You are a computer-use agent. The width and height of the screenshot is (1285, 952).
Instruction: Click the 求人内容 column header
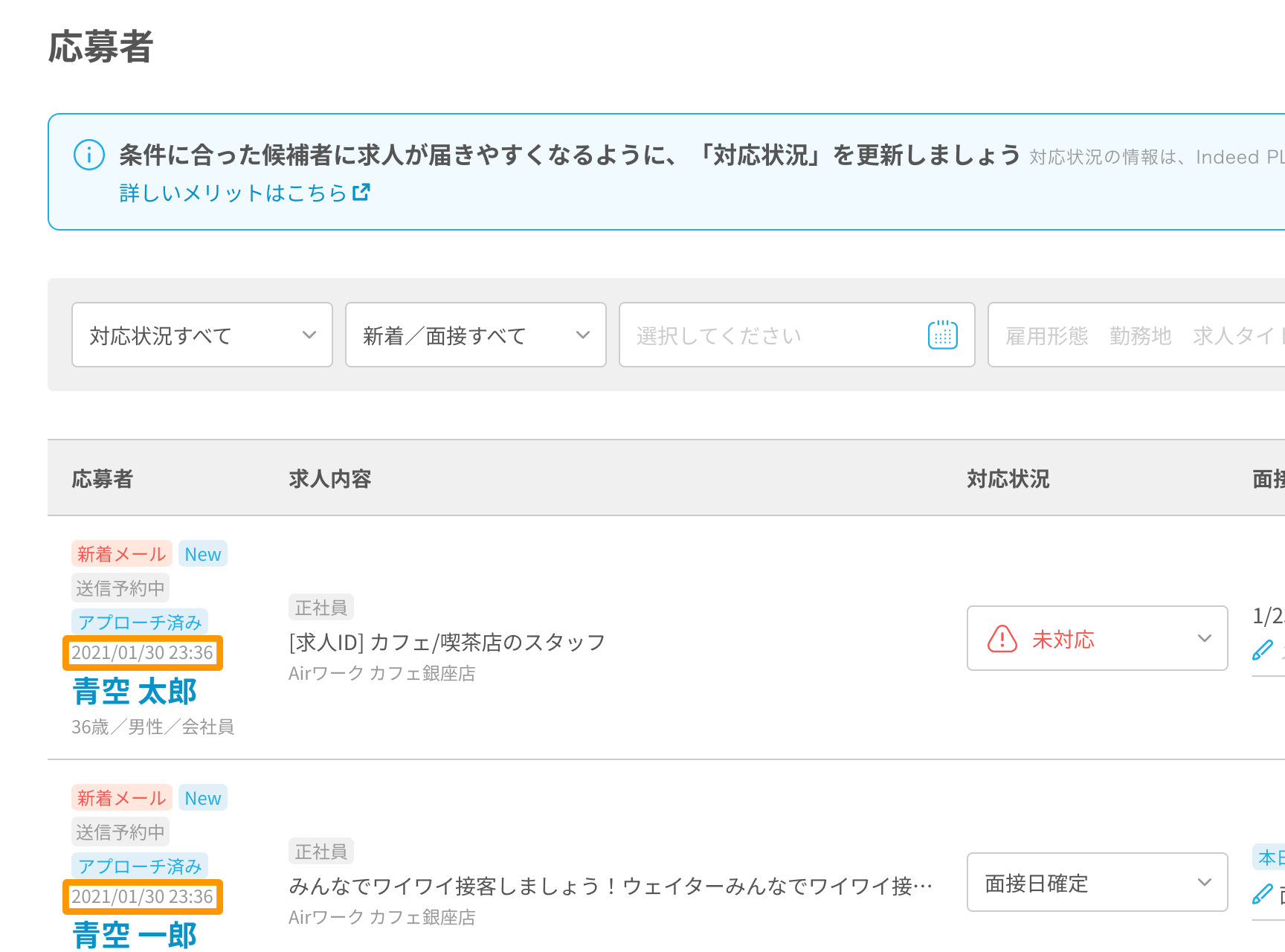(x=330, y=479)
